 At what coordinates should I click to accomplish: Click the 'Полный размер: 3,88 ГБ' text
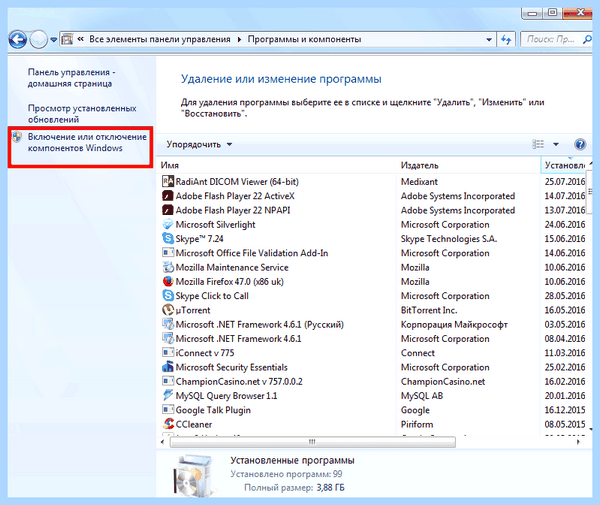[x=294, y=488]
